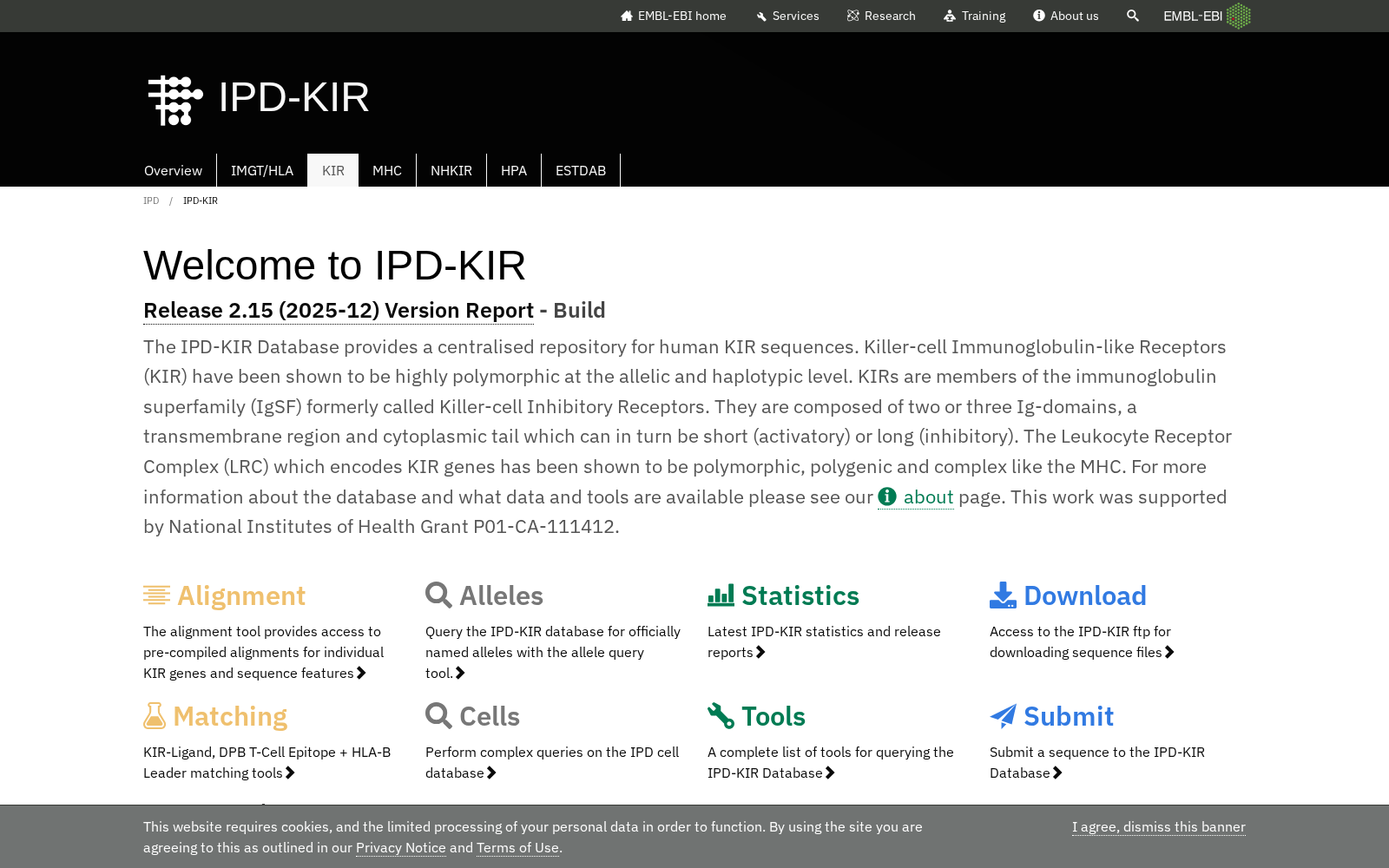Screen dimensions: 1389x868
Task: Open the Services menu item
Action: pos(787,16)
